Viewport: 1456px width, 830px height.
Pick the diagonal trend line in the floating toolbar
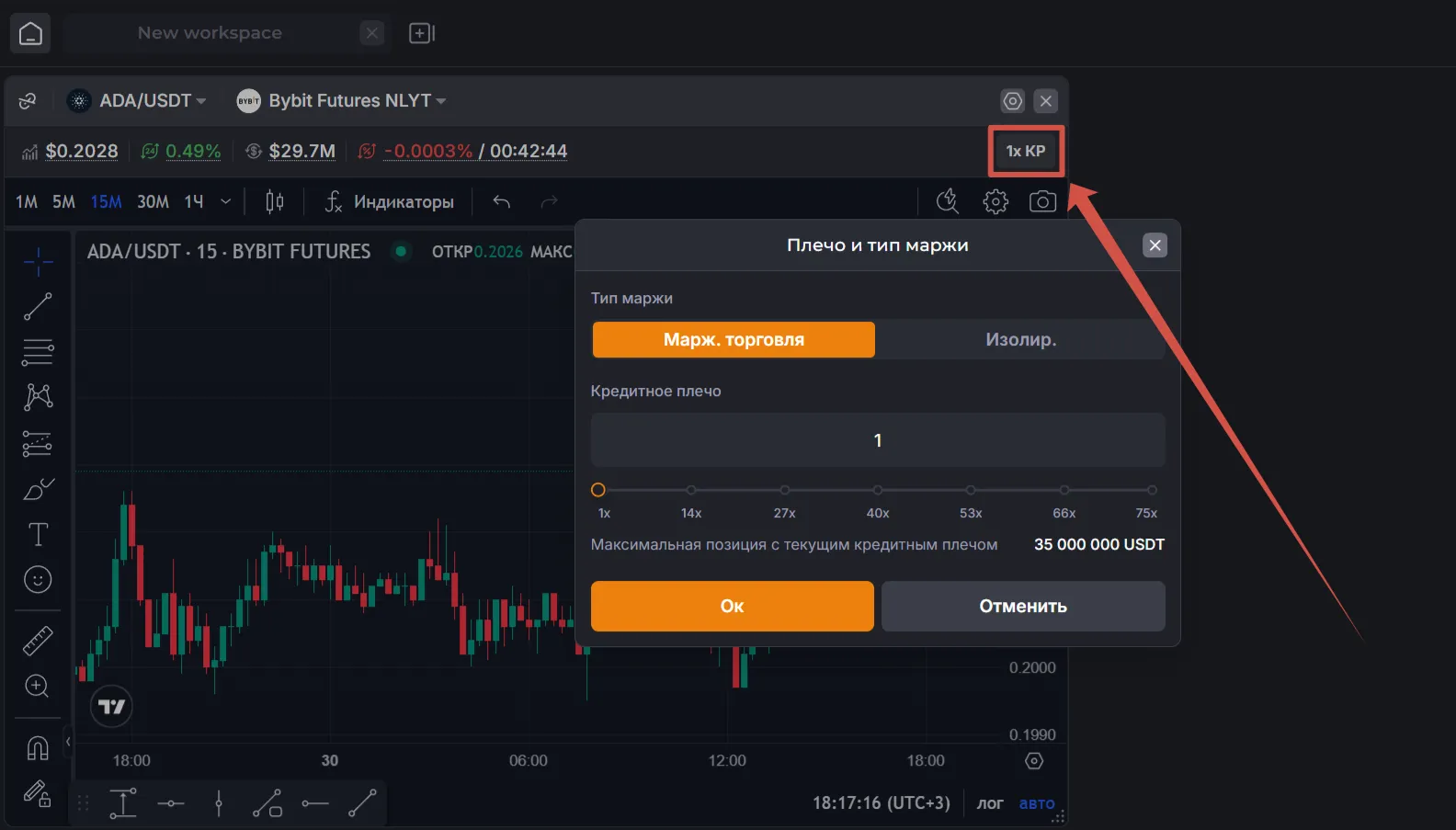[x=362, y=803]
